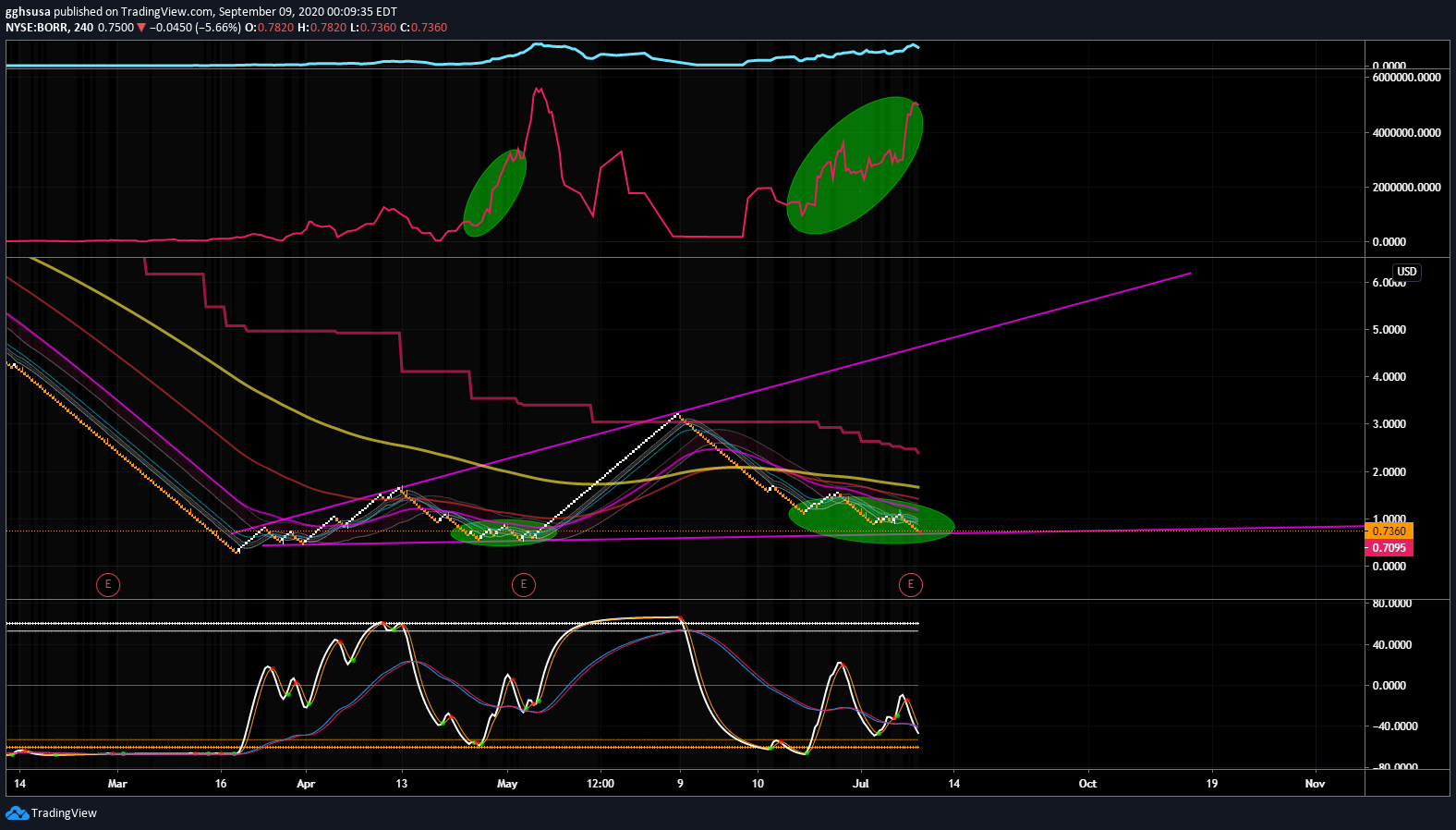Click the 40.0000 oscillator scale label

coord(1391,645)
